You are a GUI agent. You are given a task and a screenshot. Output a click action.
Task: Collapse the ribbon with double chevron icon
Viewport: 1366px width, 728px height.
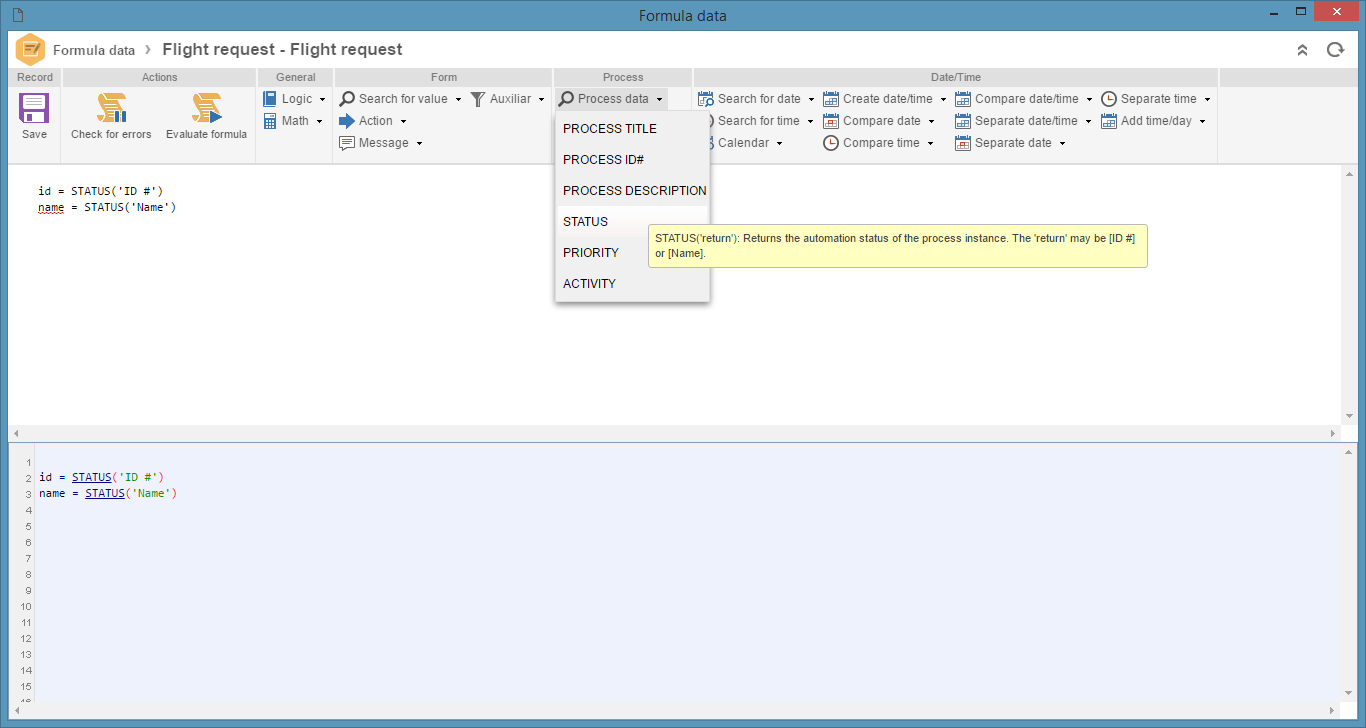(1302, 49)
